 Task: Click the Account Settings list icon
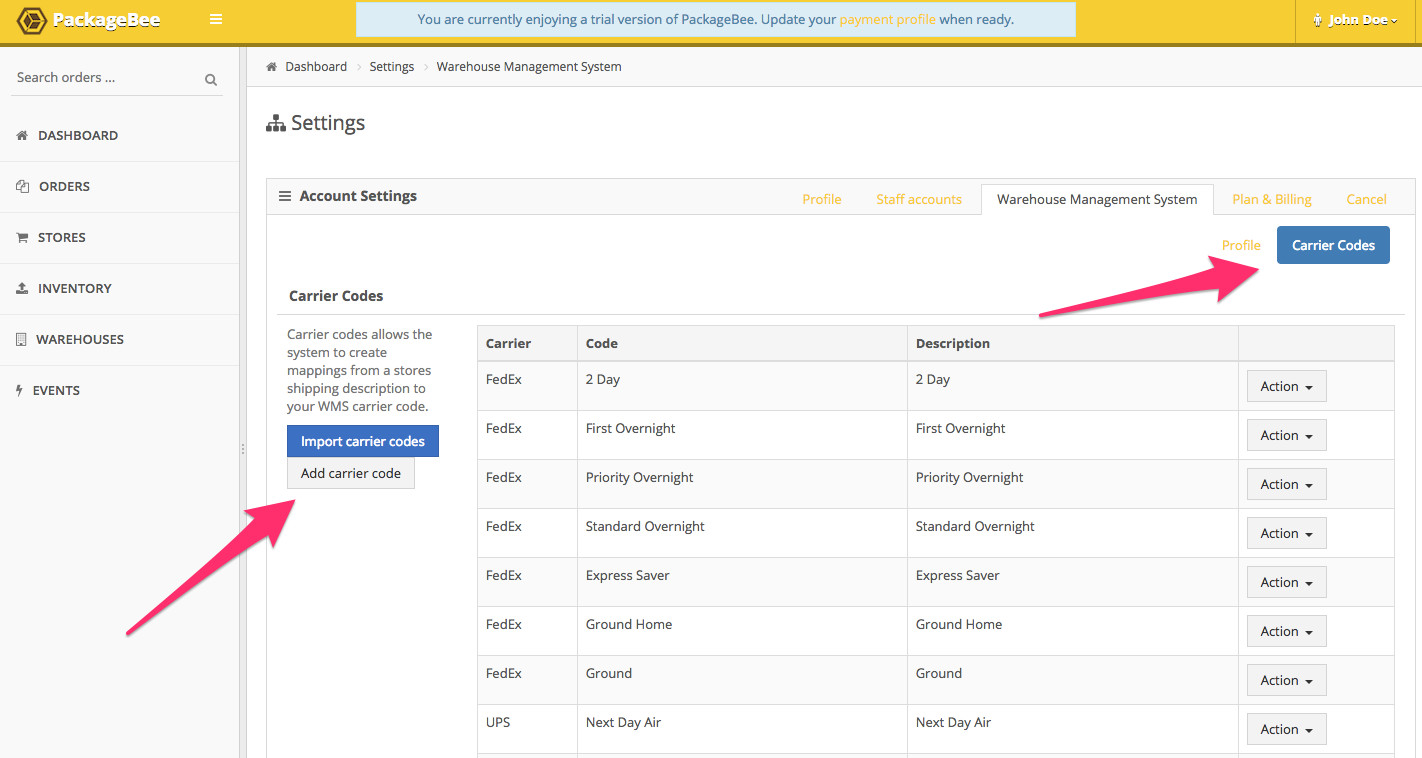(x=285, y=196)
